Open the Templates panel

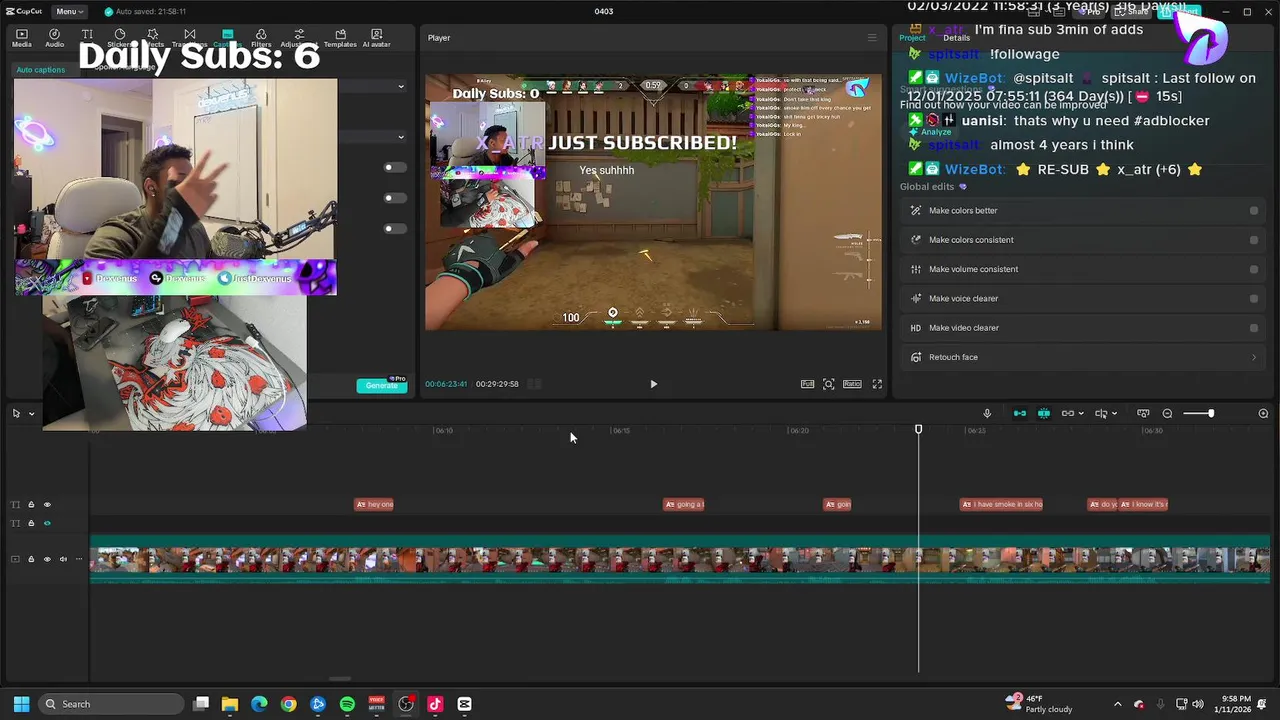coord(340,38)
